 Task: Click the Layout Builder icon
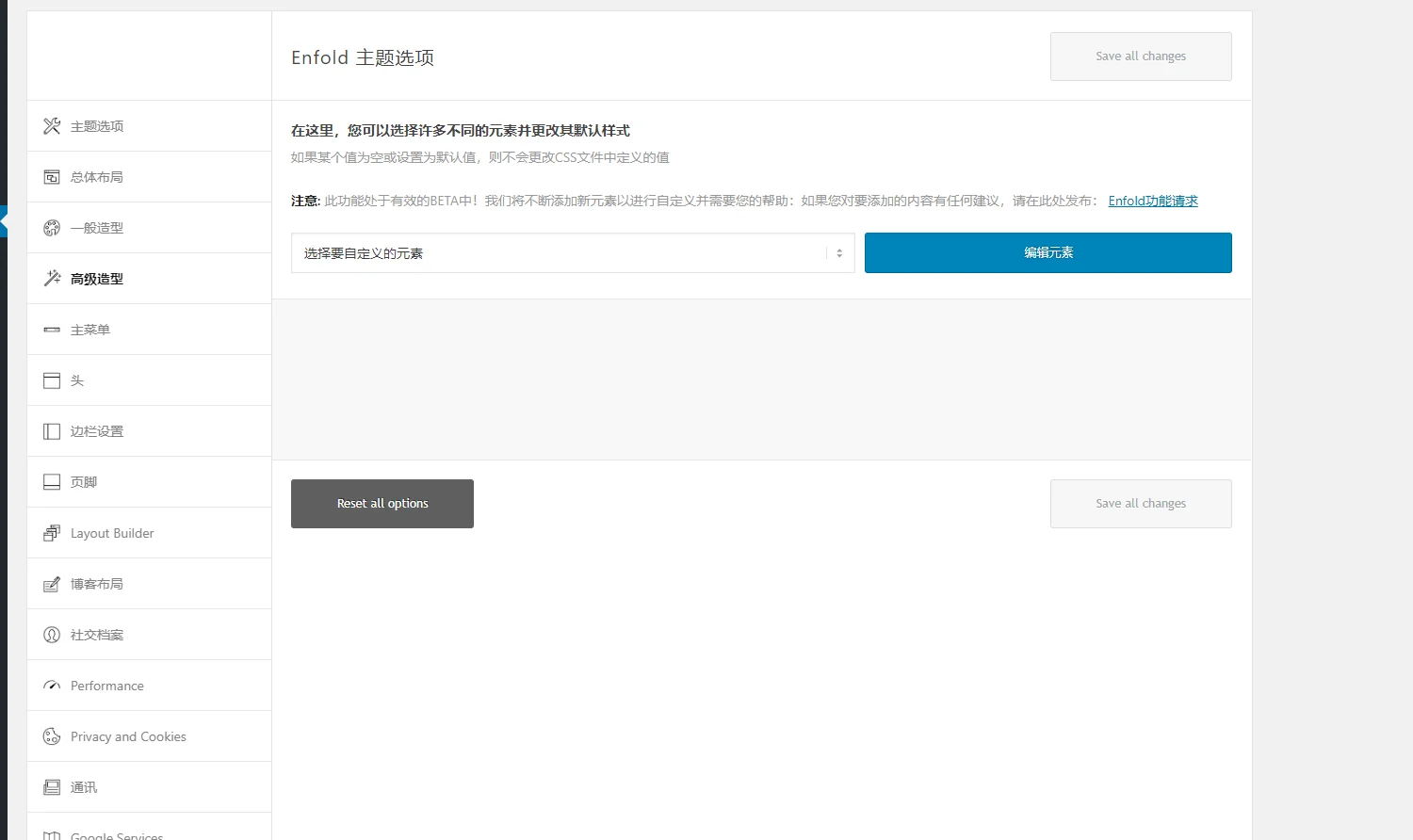(x=52, y=533)
